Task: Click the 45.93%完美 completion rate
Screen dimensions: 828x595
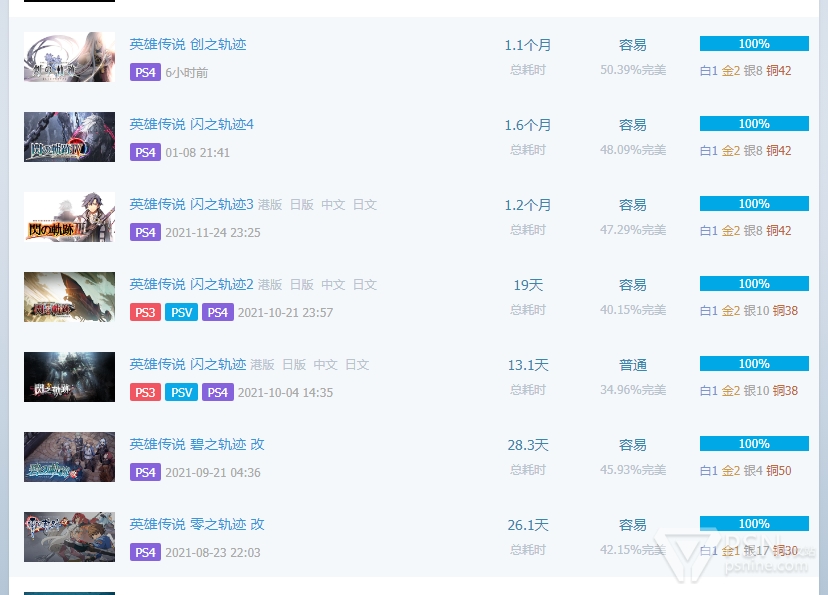Action: tap(633, 470)
